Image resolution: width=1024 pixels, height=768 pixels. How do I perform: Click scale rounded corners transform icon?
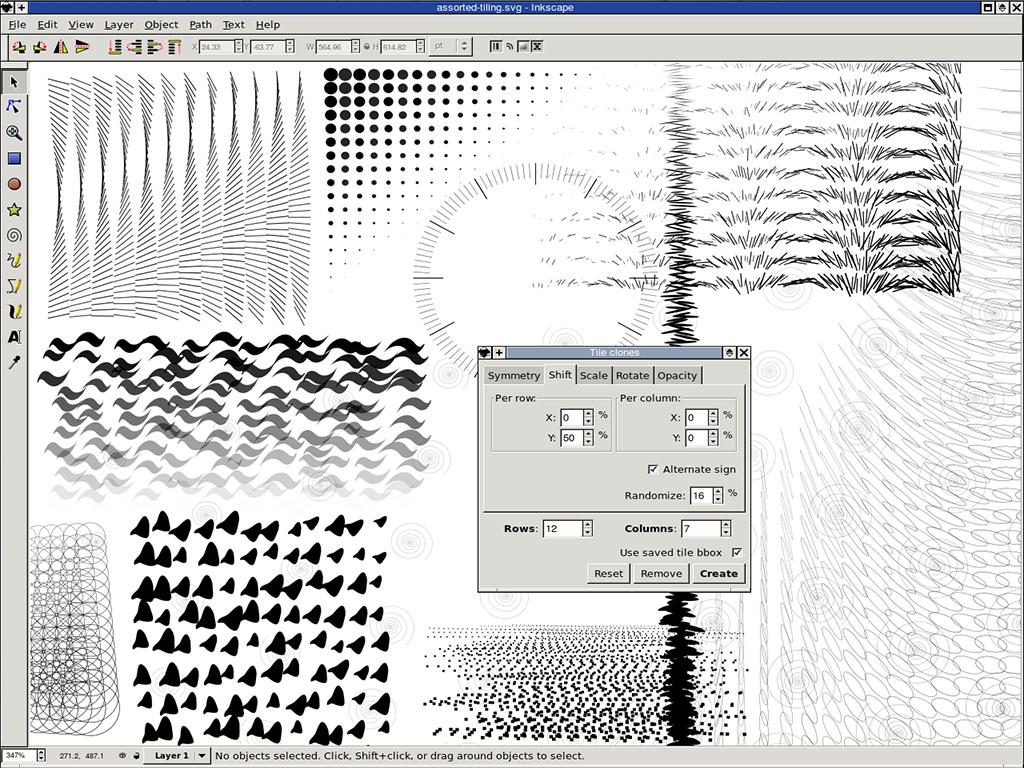point(509,46)
